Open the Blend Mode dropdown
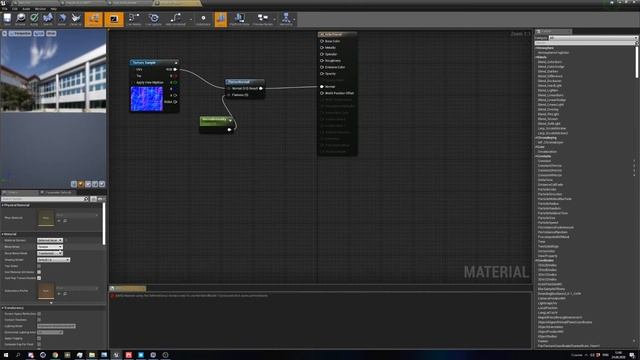640x360 pixels. click(x=50, y=247)
